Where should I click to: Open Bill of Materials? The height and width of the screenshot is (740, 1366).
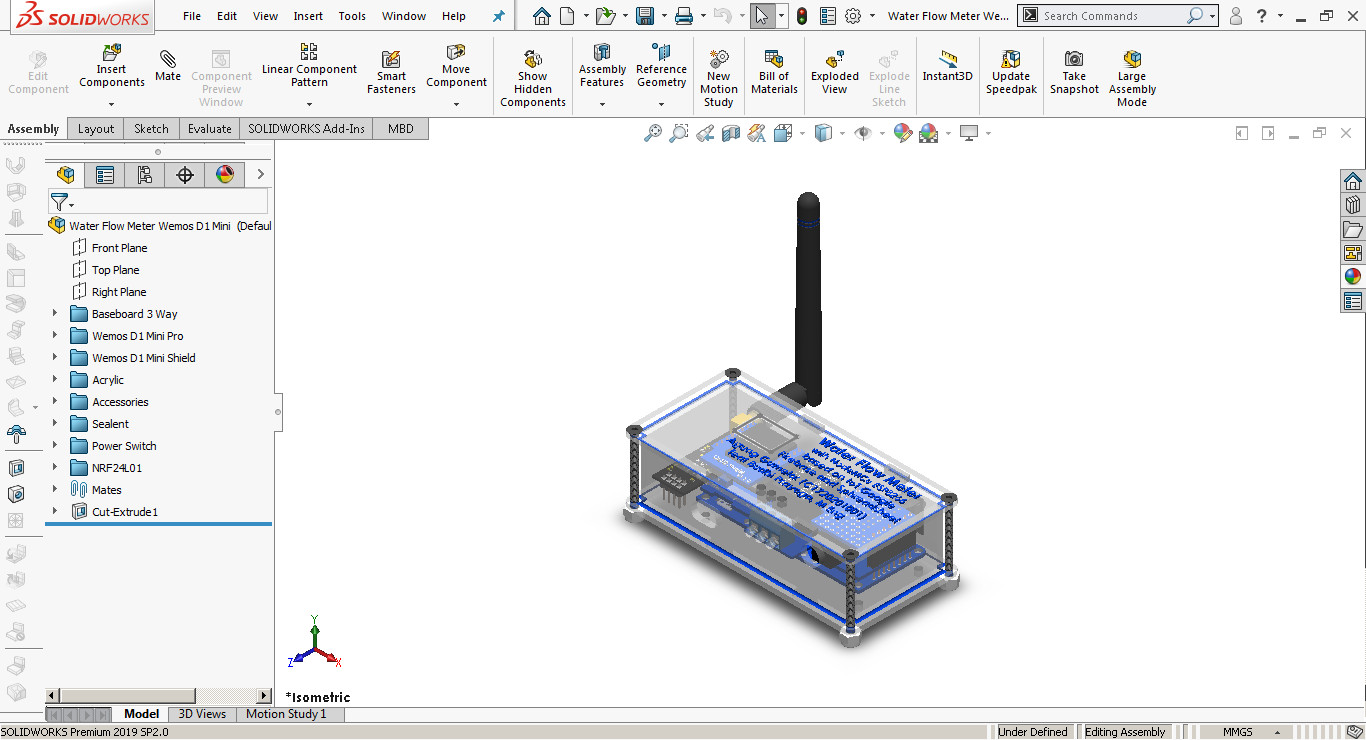[x=774, y=72]
